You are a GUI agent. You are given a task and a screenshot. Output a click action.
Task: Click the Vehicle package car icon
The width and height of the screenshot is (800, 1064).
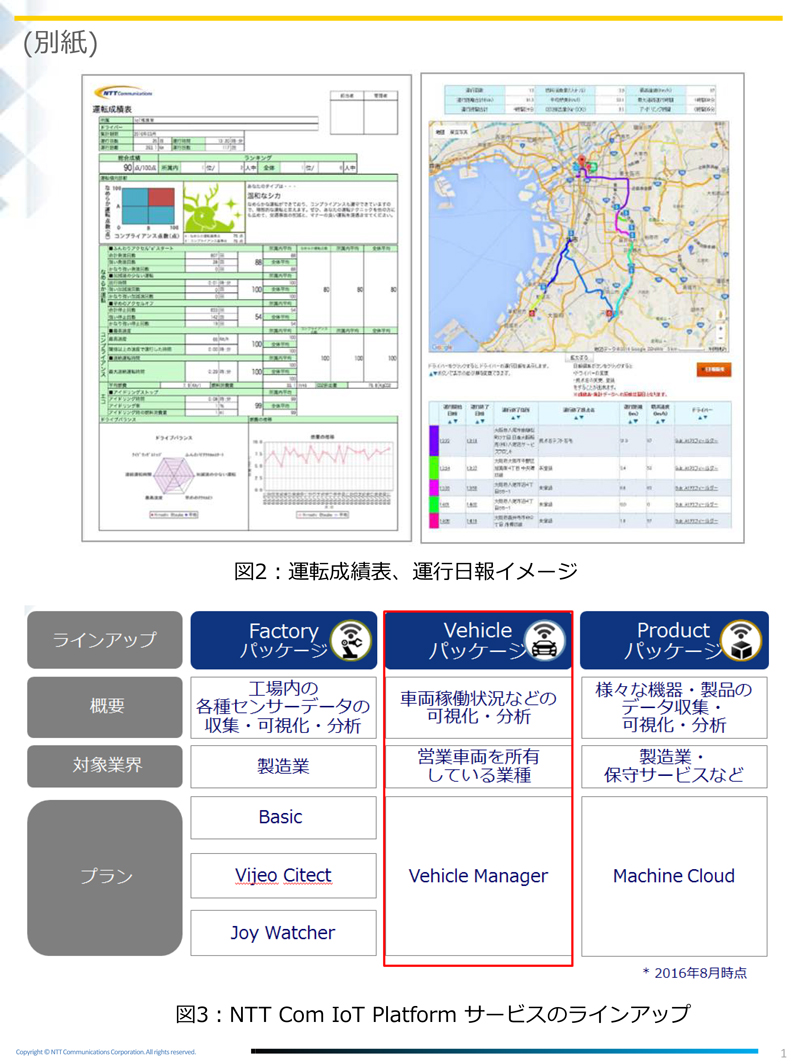click(545, 640)
